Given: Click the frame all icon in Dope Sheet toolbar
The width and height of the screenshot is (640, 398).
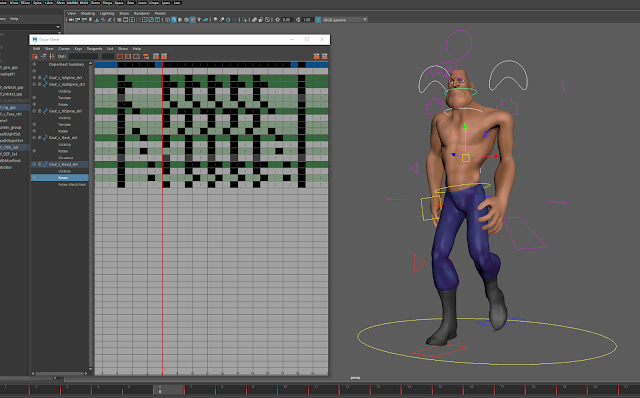Looking at the screenshot, I should tap(120, 56).
